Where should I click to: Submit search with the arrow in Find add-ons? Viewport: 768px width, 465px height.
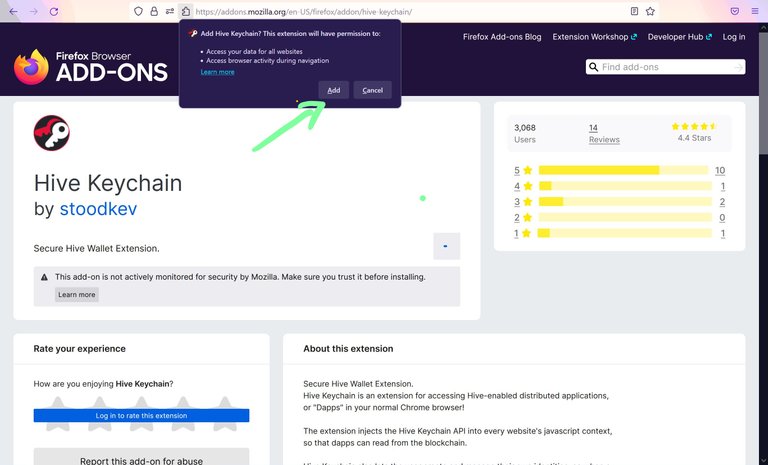pos(738,67)
